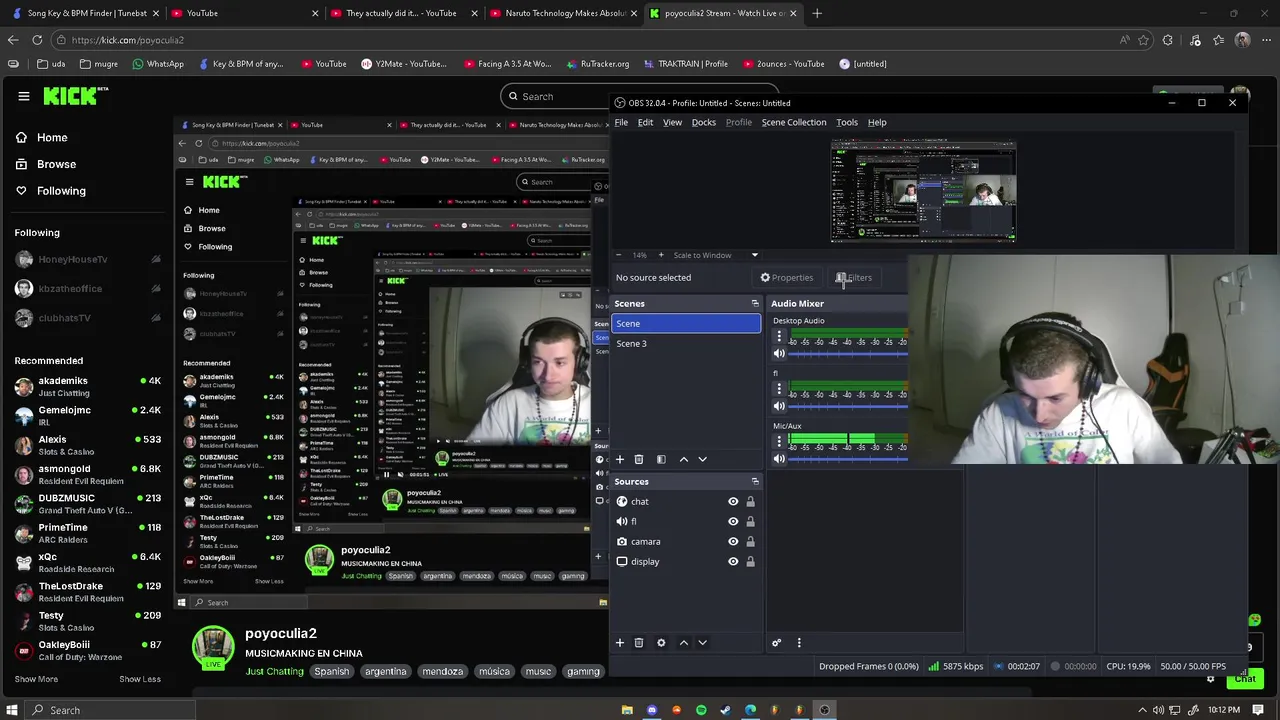The image size is (1280, 720).
Task: Collapse the Following list with Show Less
Action: 140,679
